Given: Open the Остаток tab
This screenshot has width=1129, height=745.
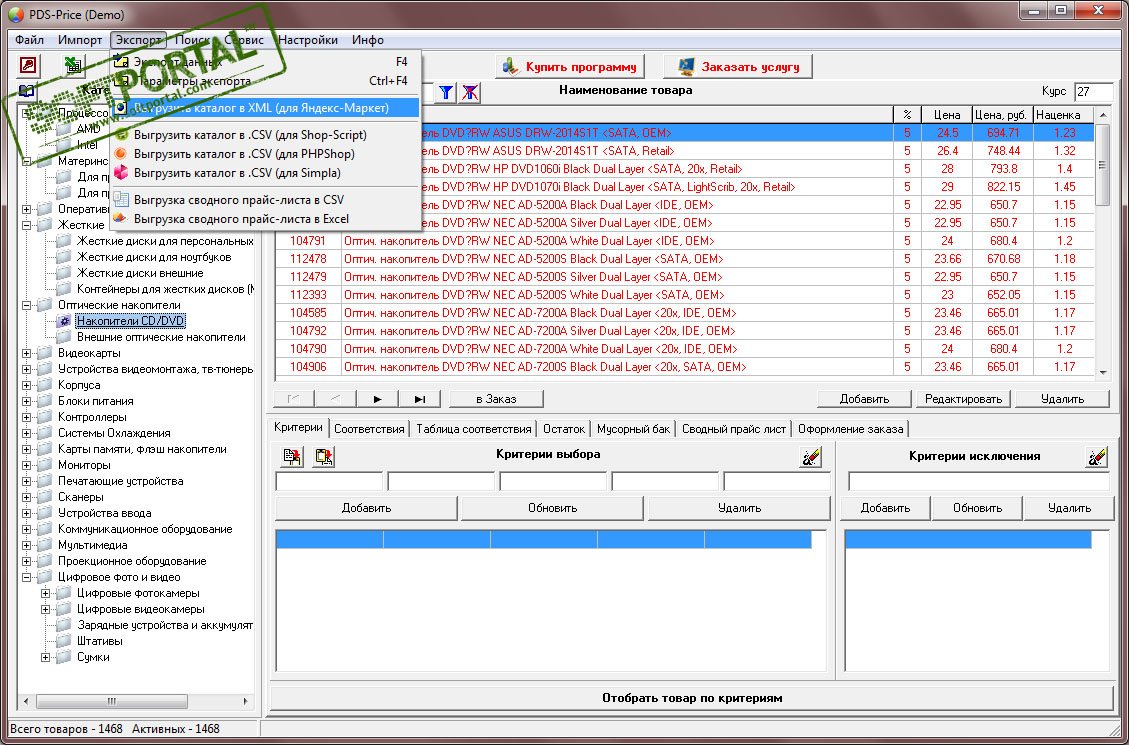Looking at the screenshot, I should point(564,429).
